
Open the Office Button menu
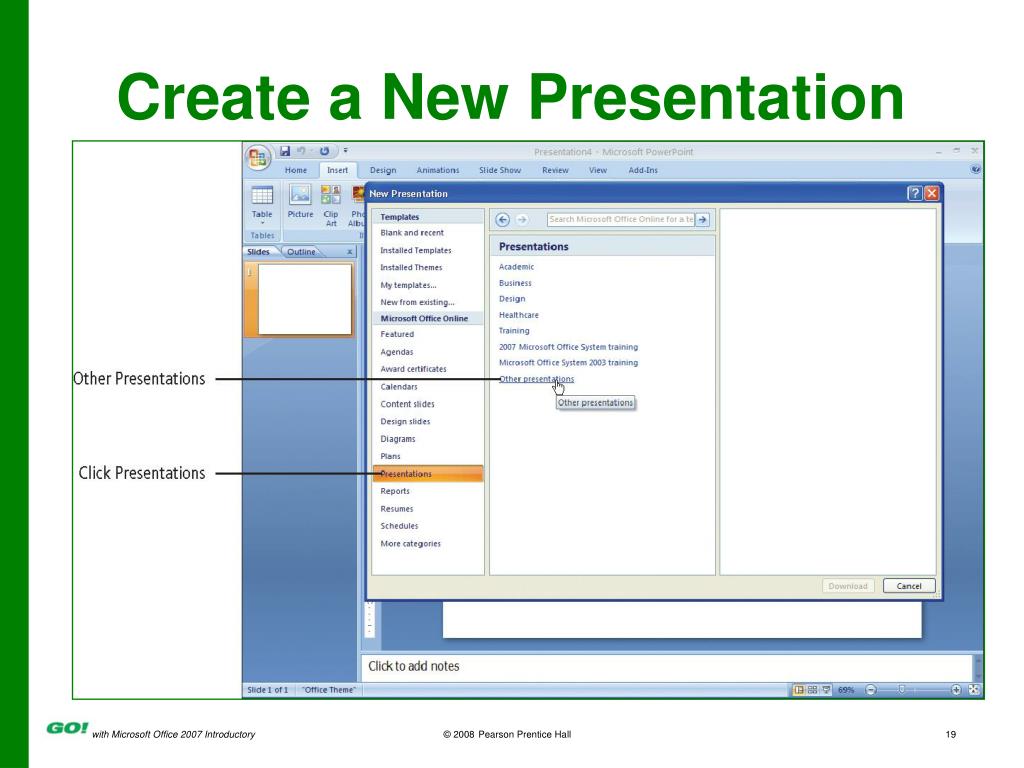tap(258, 157)
